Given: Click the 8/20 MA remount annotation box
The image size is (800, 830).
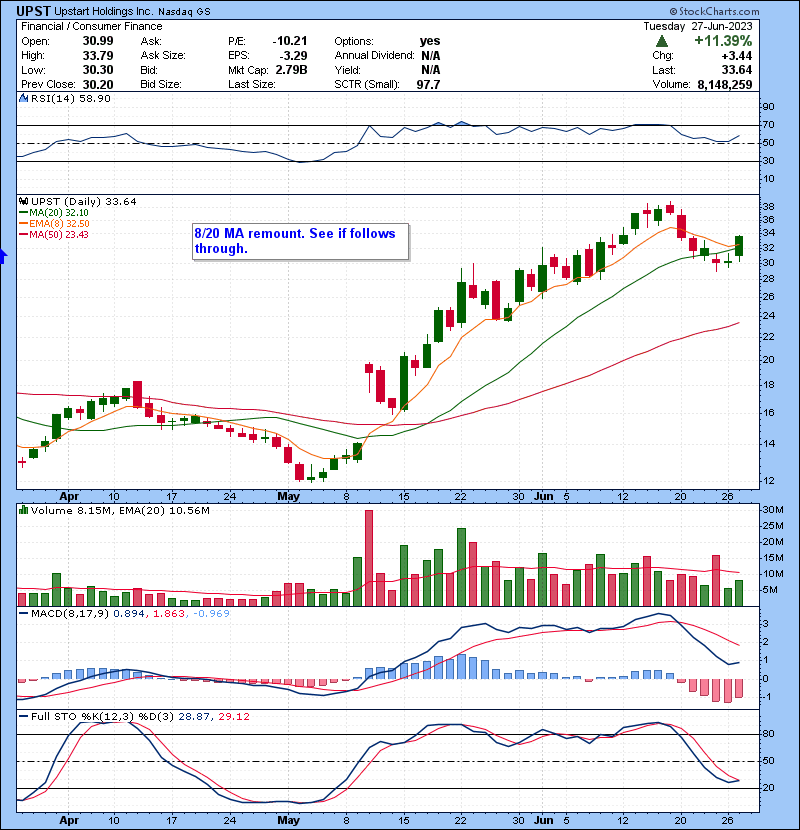Looking at the screenshot, I should point(300,241).
